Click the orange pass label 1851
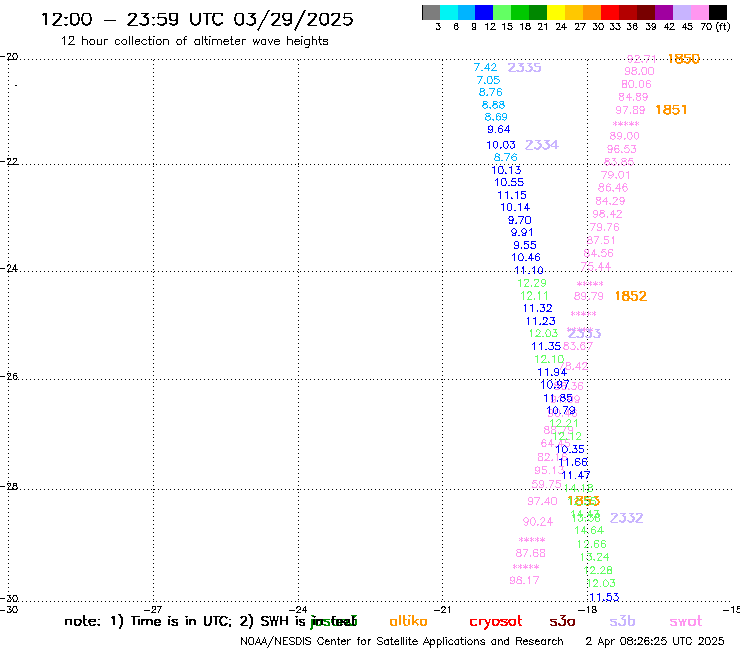Screen dimensions: 740x650 [671, 110]
